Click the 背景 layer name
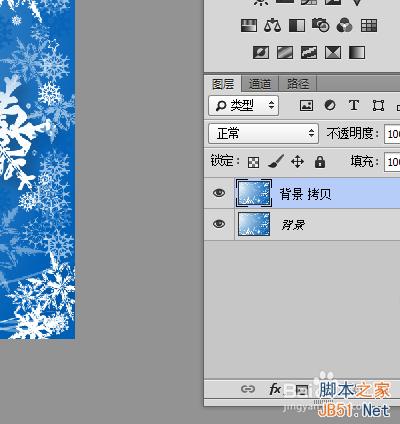This screenshot has width=400, height=424. coord(293,225)
